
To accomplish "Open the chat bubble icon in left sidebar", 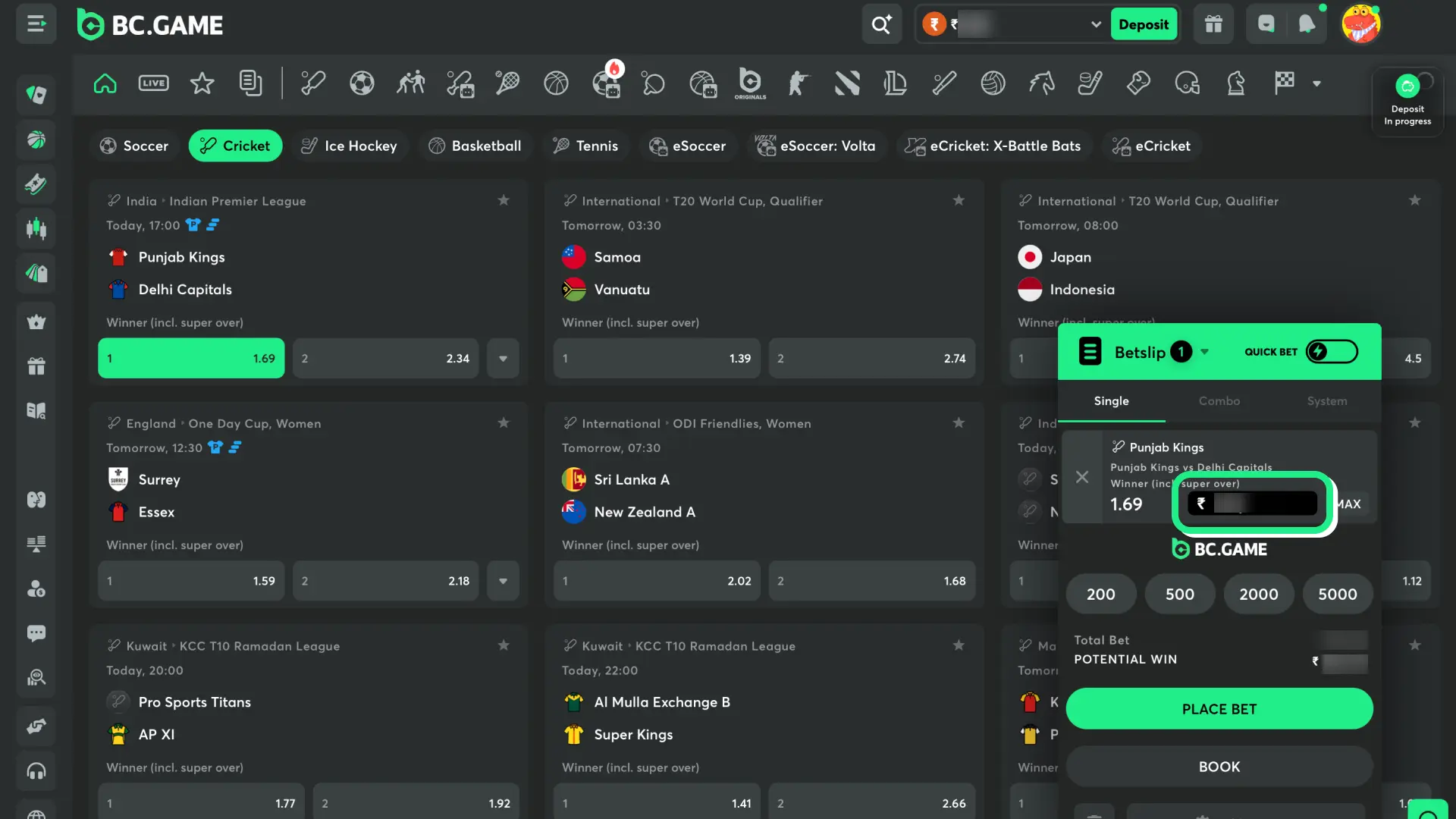I will click(36, 633).
